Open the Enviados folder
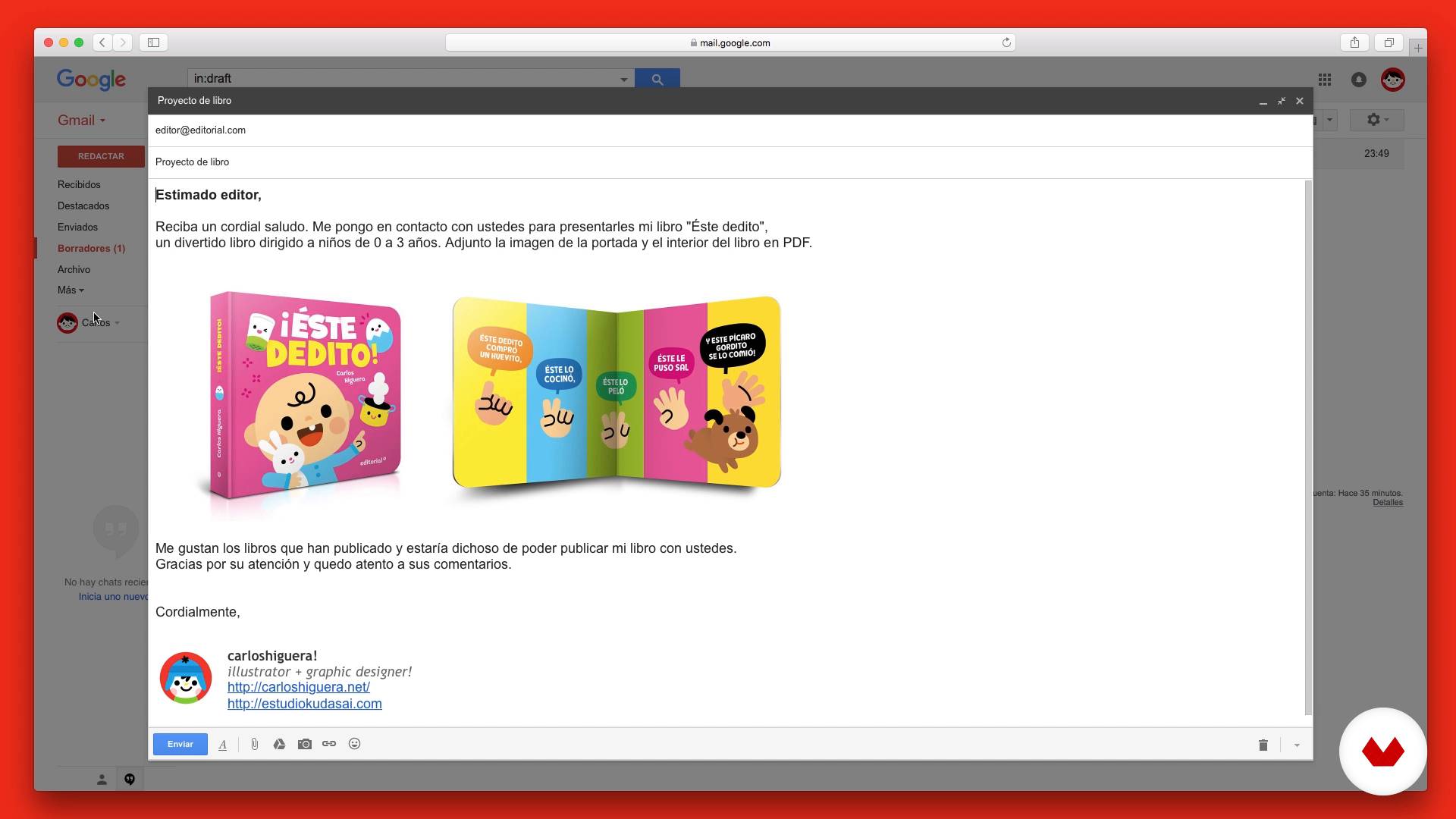 (77, 227)
